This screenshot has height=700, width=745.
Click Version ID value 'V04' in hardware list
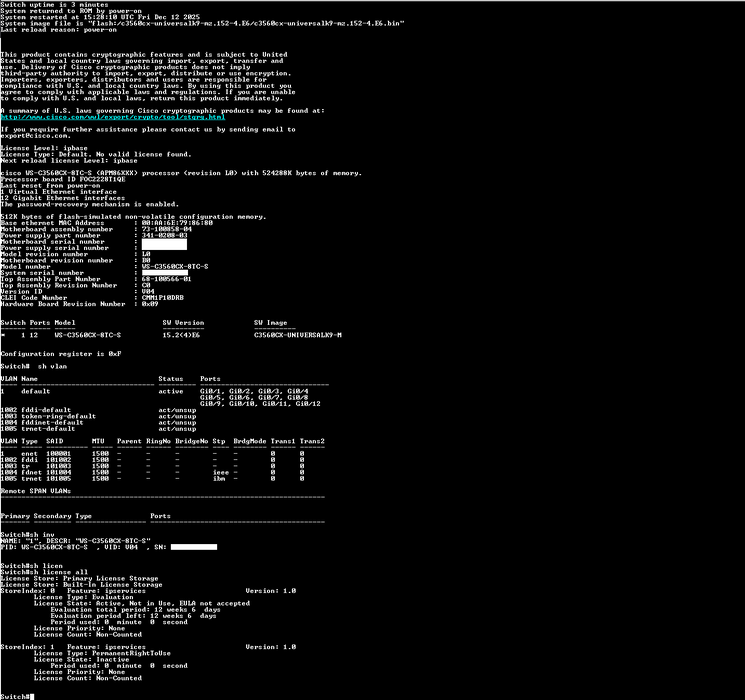(x=148, y=291)
